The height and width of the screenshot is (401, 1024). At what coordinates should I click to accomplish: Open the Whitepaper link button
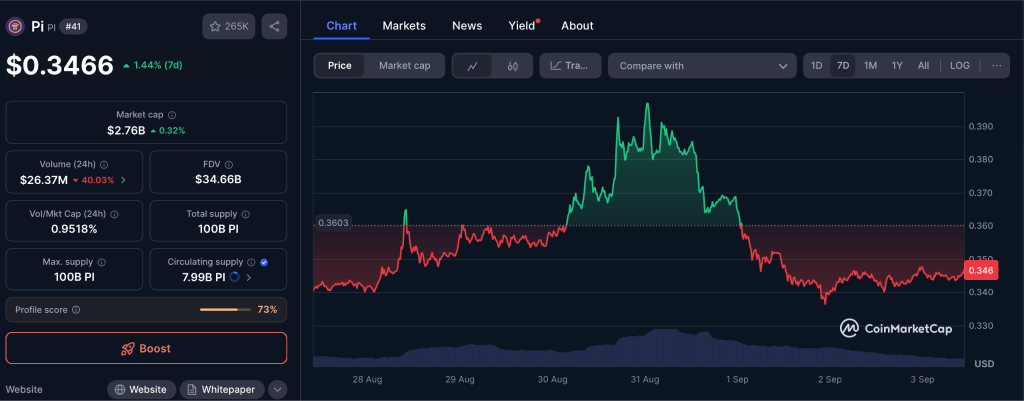pyautogui.click(x=222, y=389)
